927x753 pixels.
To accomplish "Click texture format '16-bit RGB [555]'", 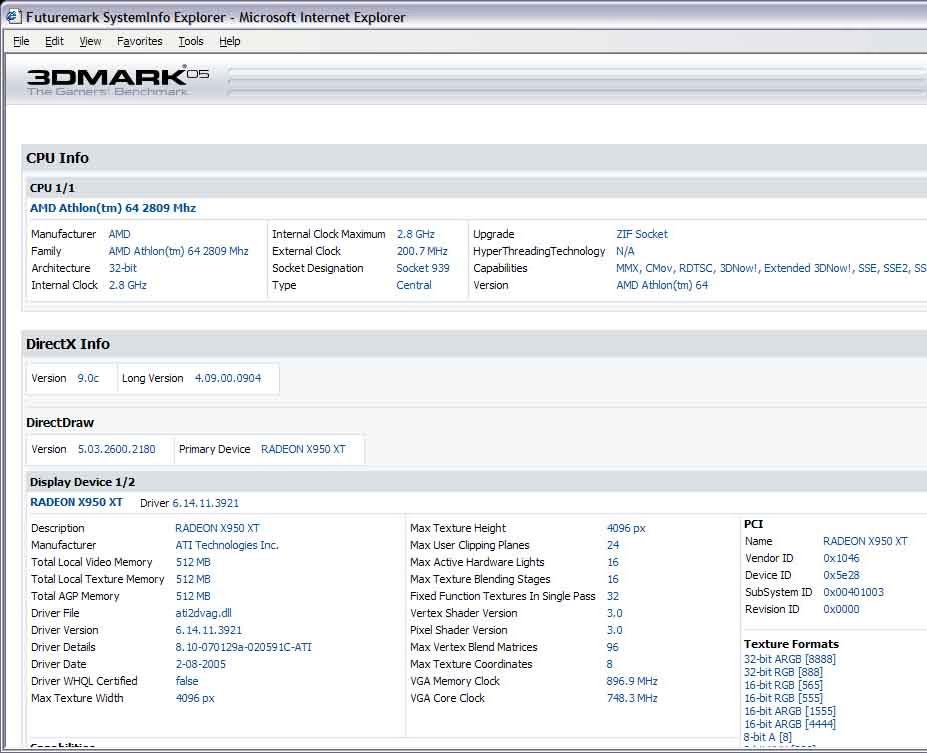I will point(783,698).
